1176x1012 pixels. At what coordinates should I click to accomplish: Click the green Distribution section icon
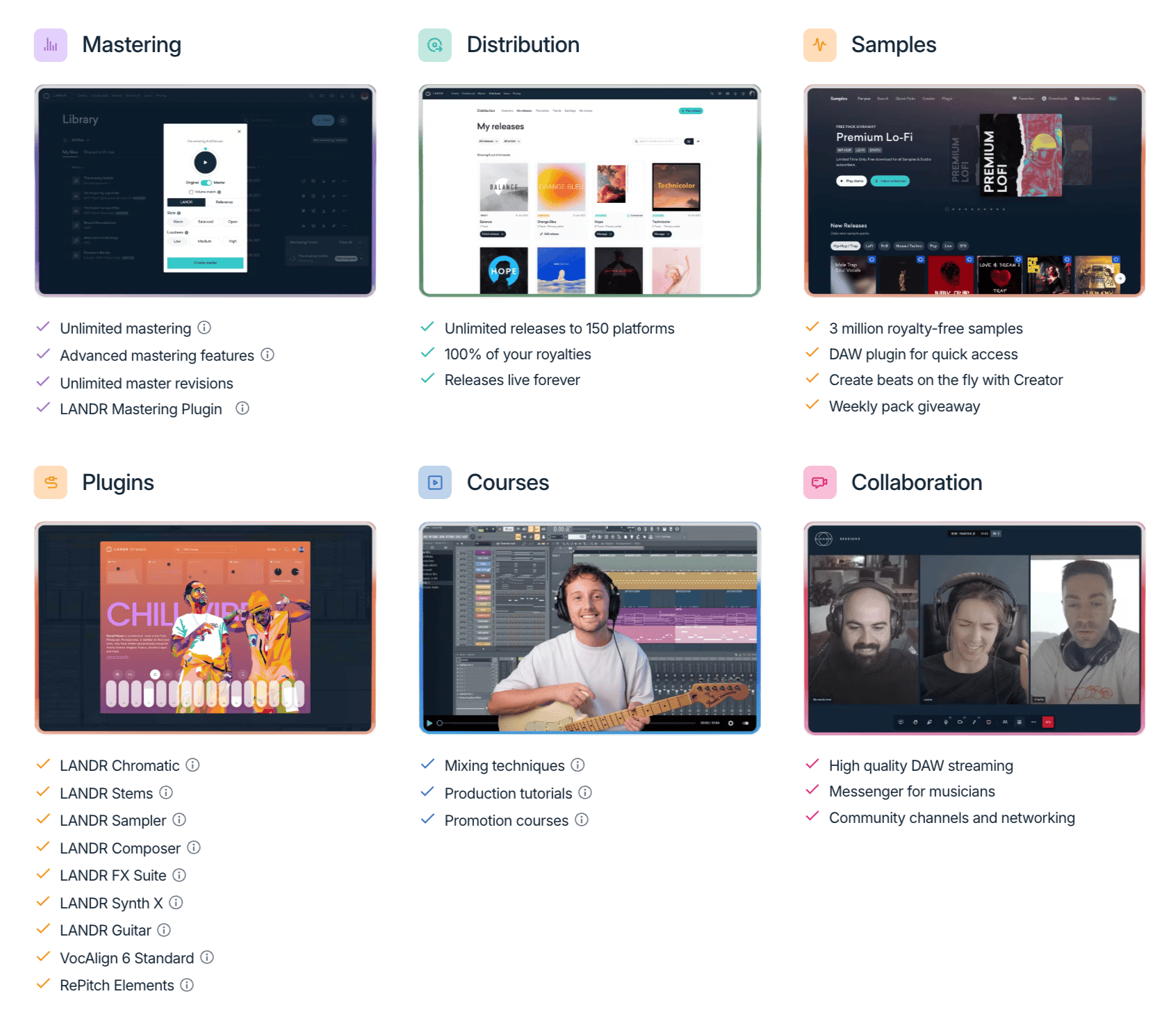(435, 45)
